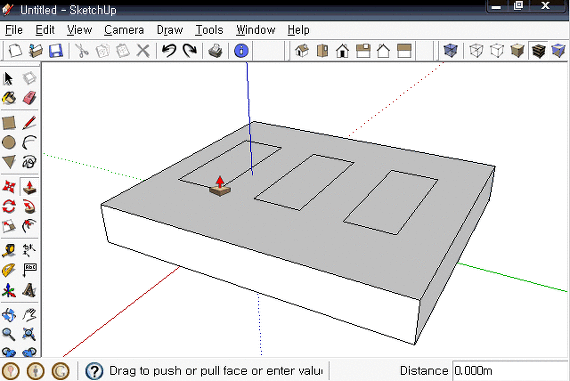This screenshot has width=570, height=381.
Task: Activate the Rectangle drawing tool
Action: click(x=9, y=123)
